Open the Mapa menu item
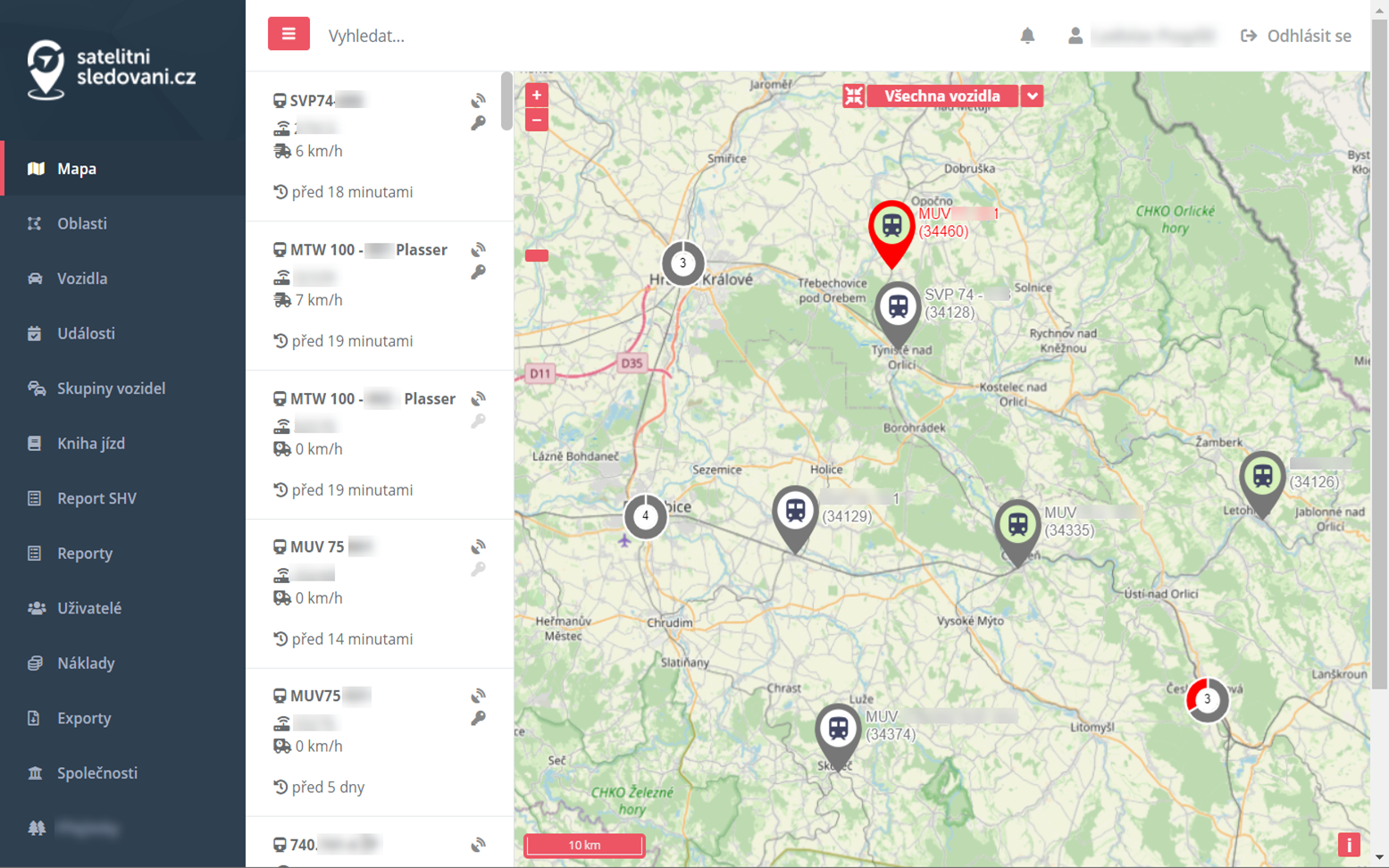 click(x=123, y=168)
